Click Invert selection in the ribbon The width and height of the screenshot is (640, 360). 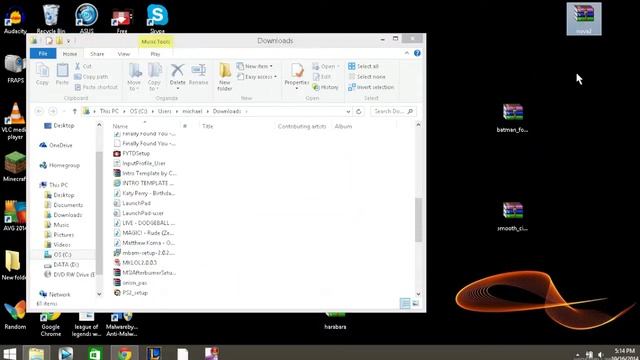click(371, 87)
